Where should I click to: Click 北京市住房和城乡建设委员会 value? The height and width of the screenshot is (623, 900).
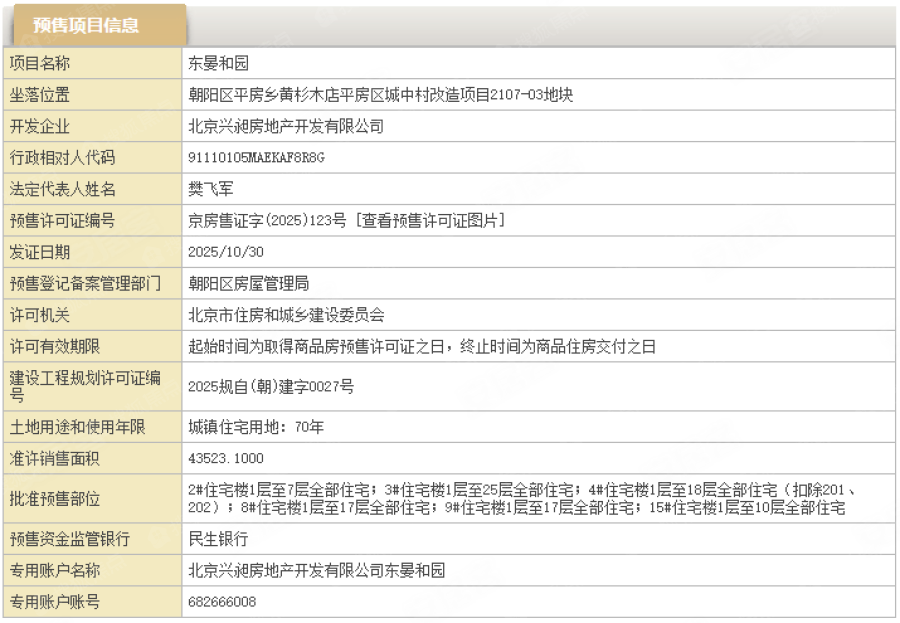coord(286,315)
